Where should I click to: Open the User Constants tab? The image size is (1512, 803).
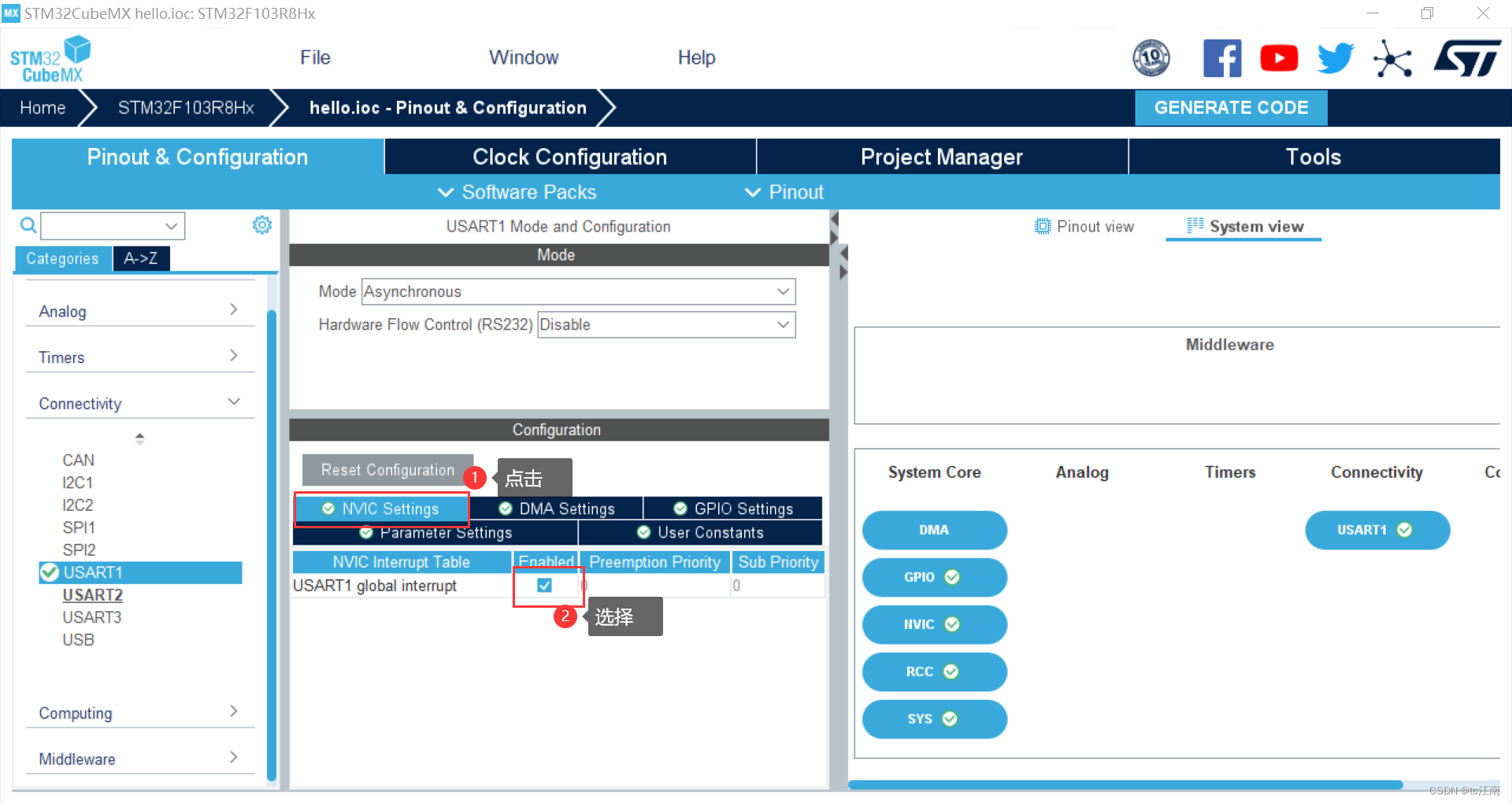(x=700, y=533)
